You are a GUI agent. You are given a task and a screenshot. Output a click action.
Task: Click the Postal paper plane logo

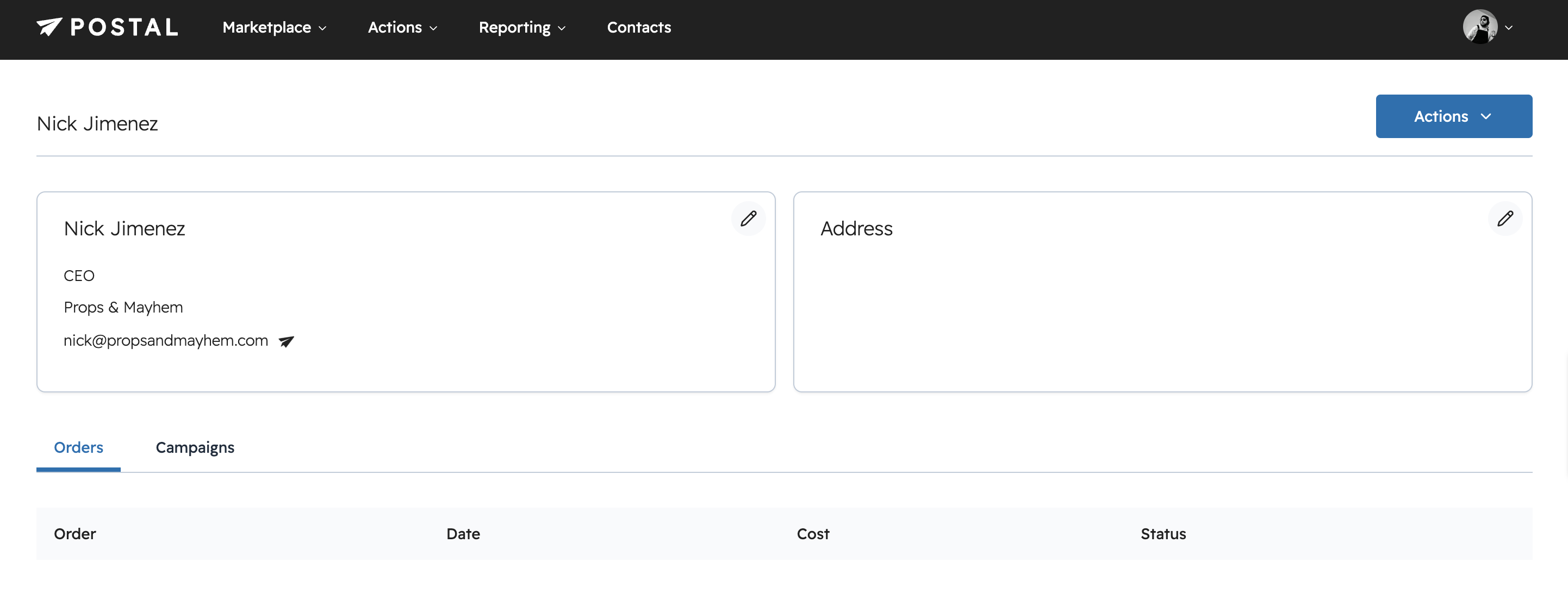click(49, 27)
